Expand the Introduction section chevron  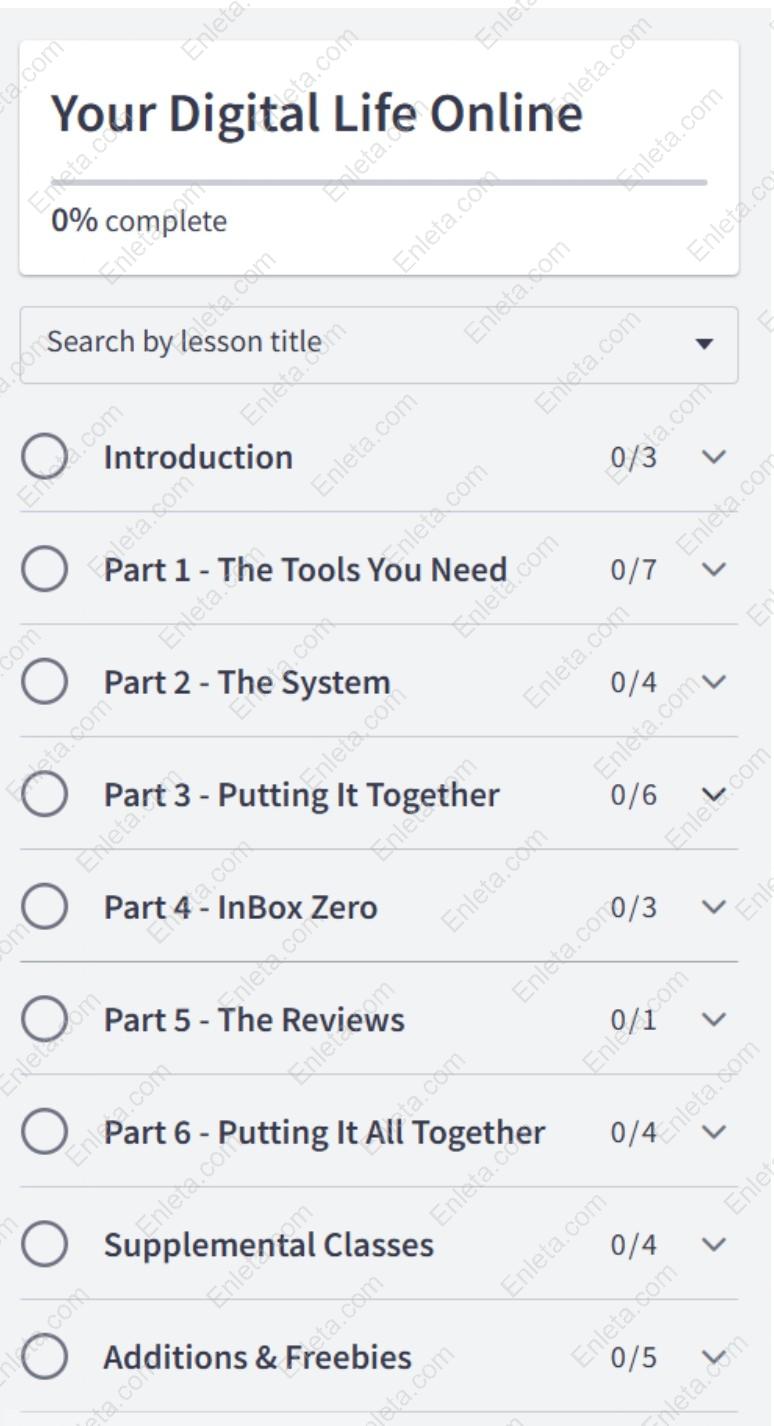pyautogui.click(x=716, y=456)
